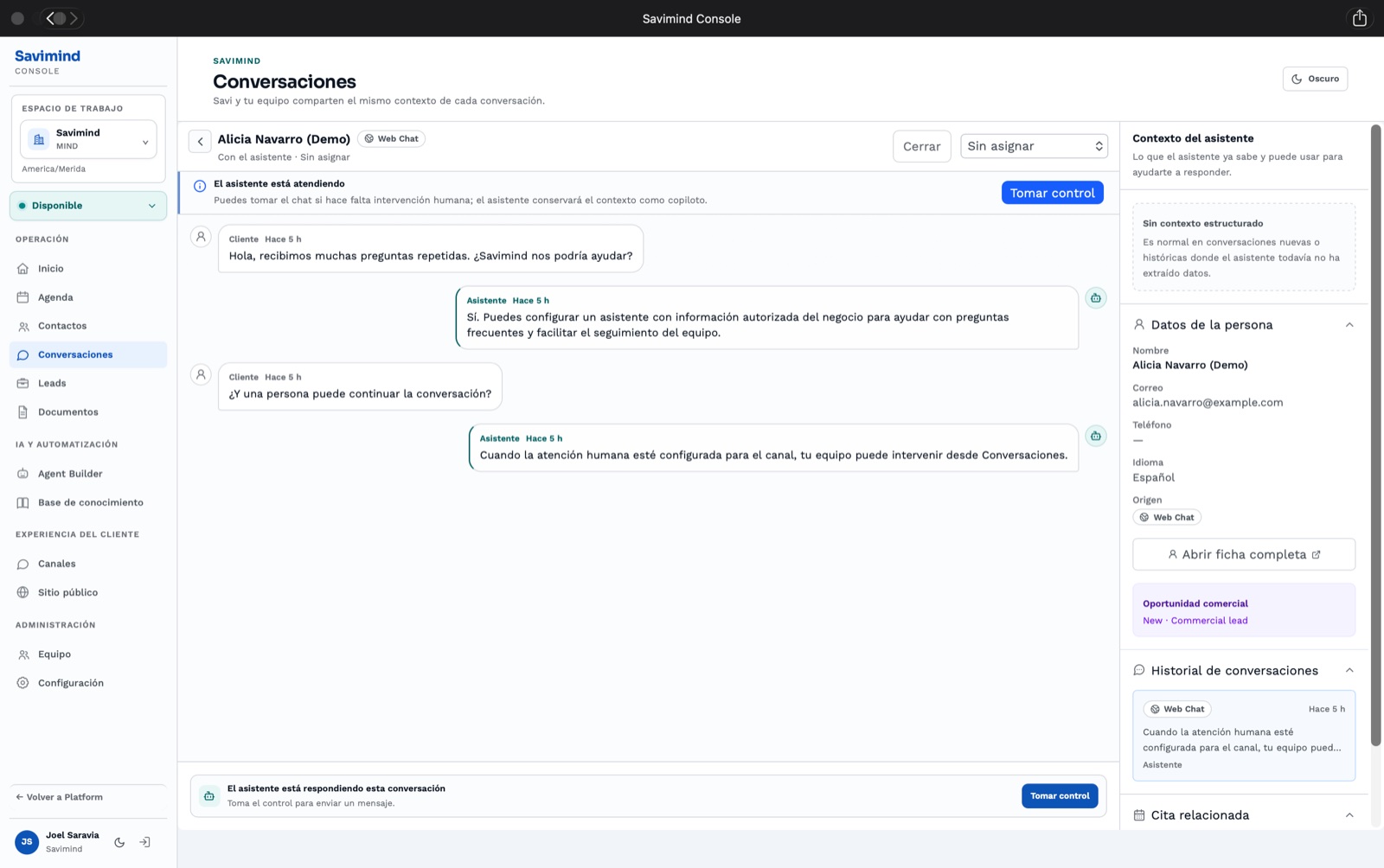The width and height of the screenshot is (1384, 868).
Task: Click the back navigation arrow in title bar
Action: point(50,18)
